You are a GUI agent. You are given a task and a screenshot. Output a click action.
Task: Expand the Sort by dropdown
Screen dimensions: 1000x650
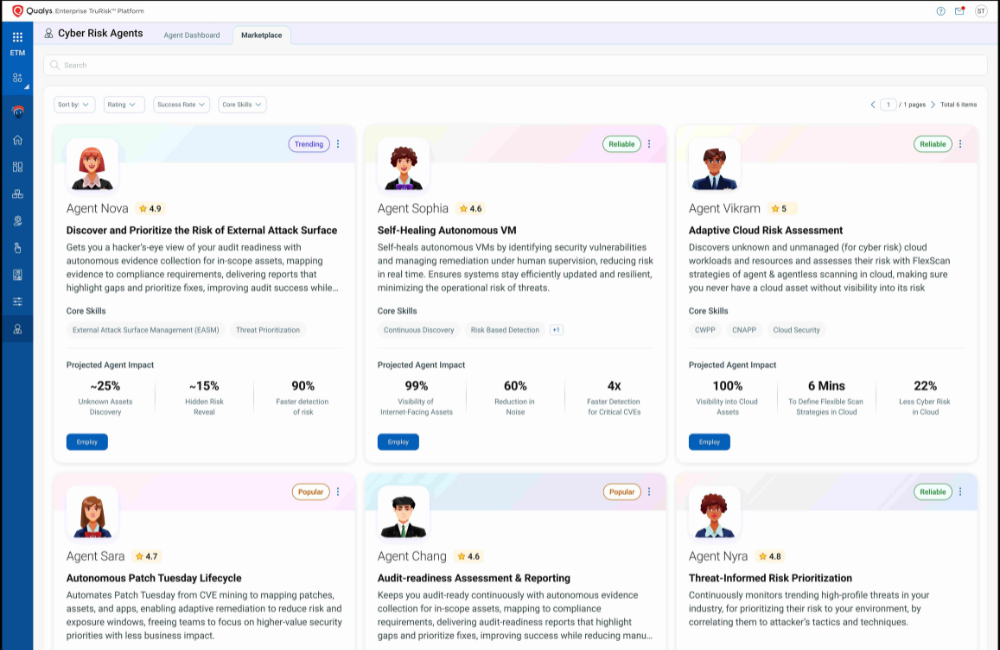click(74, 104)
